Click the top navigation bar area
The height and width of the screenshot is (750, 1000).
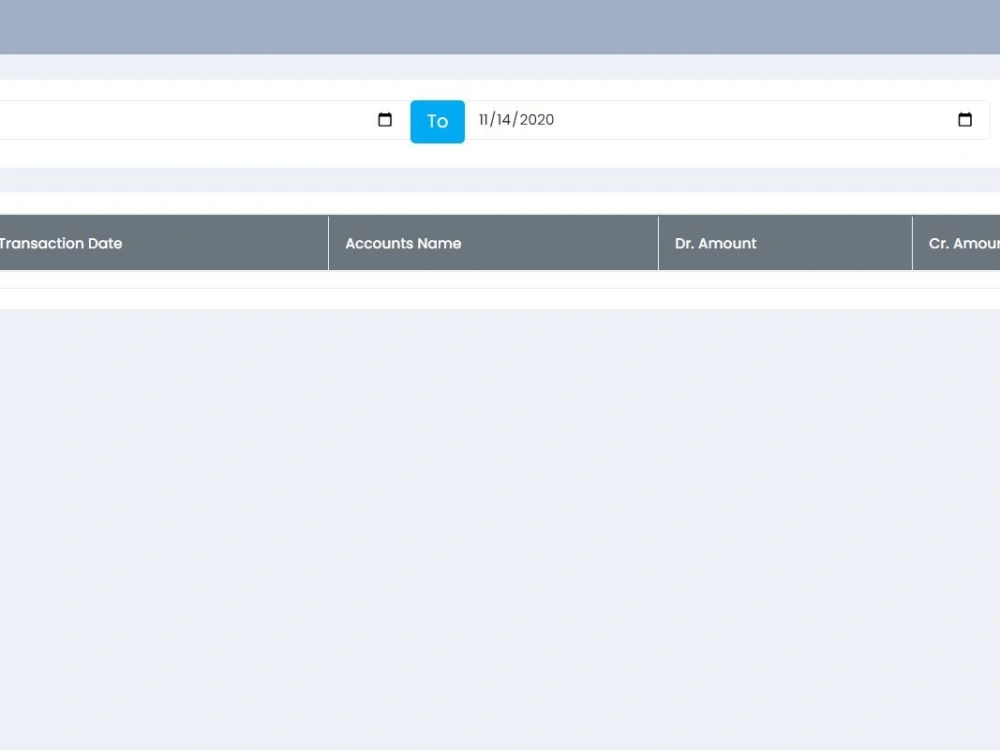pos(500,25)
